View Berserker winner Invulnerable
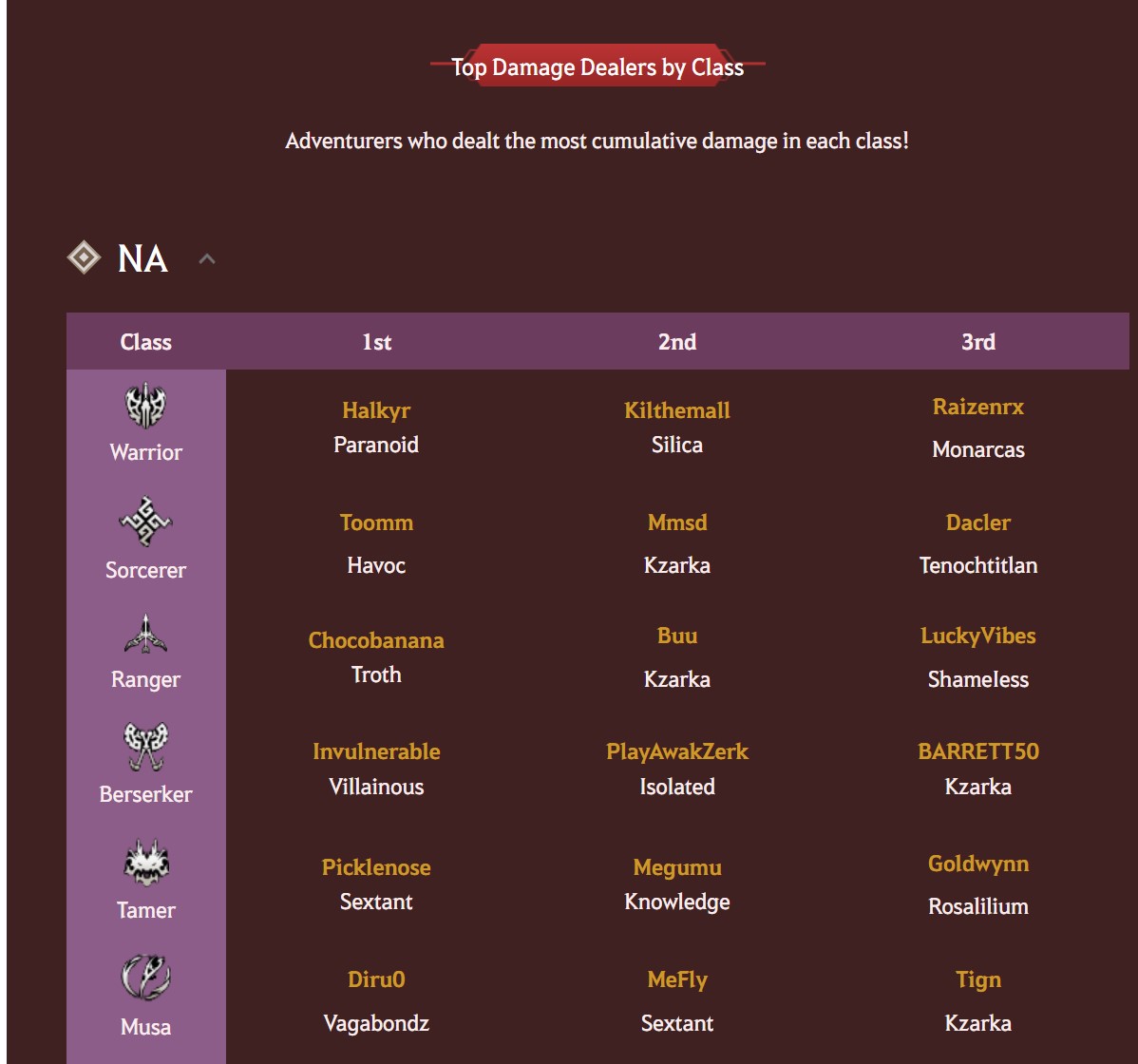 click(376, 751)
